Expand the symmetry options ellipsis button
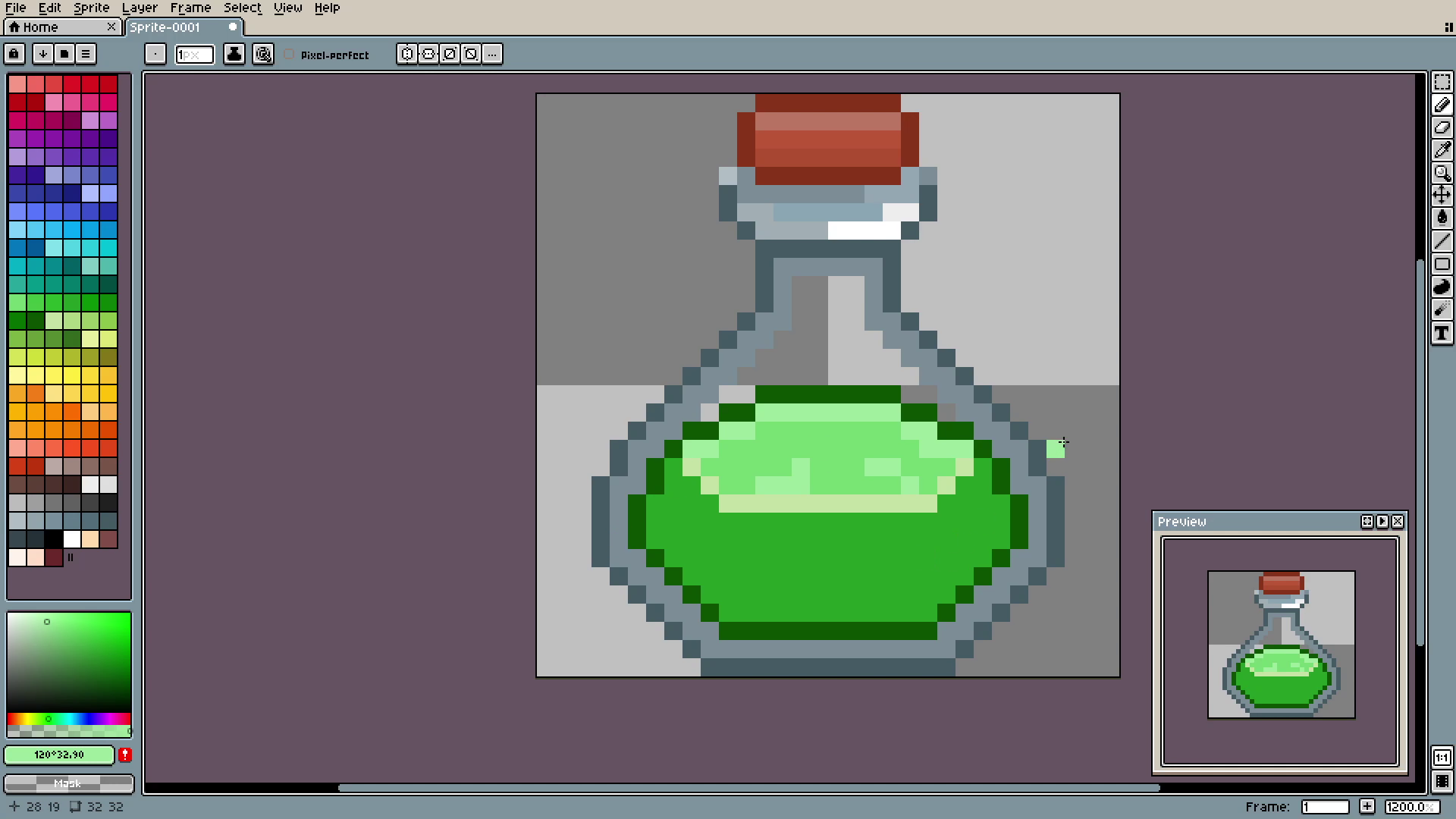 (492, 54)
